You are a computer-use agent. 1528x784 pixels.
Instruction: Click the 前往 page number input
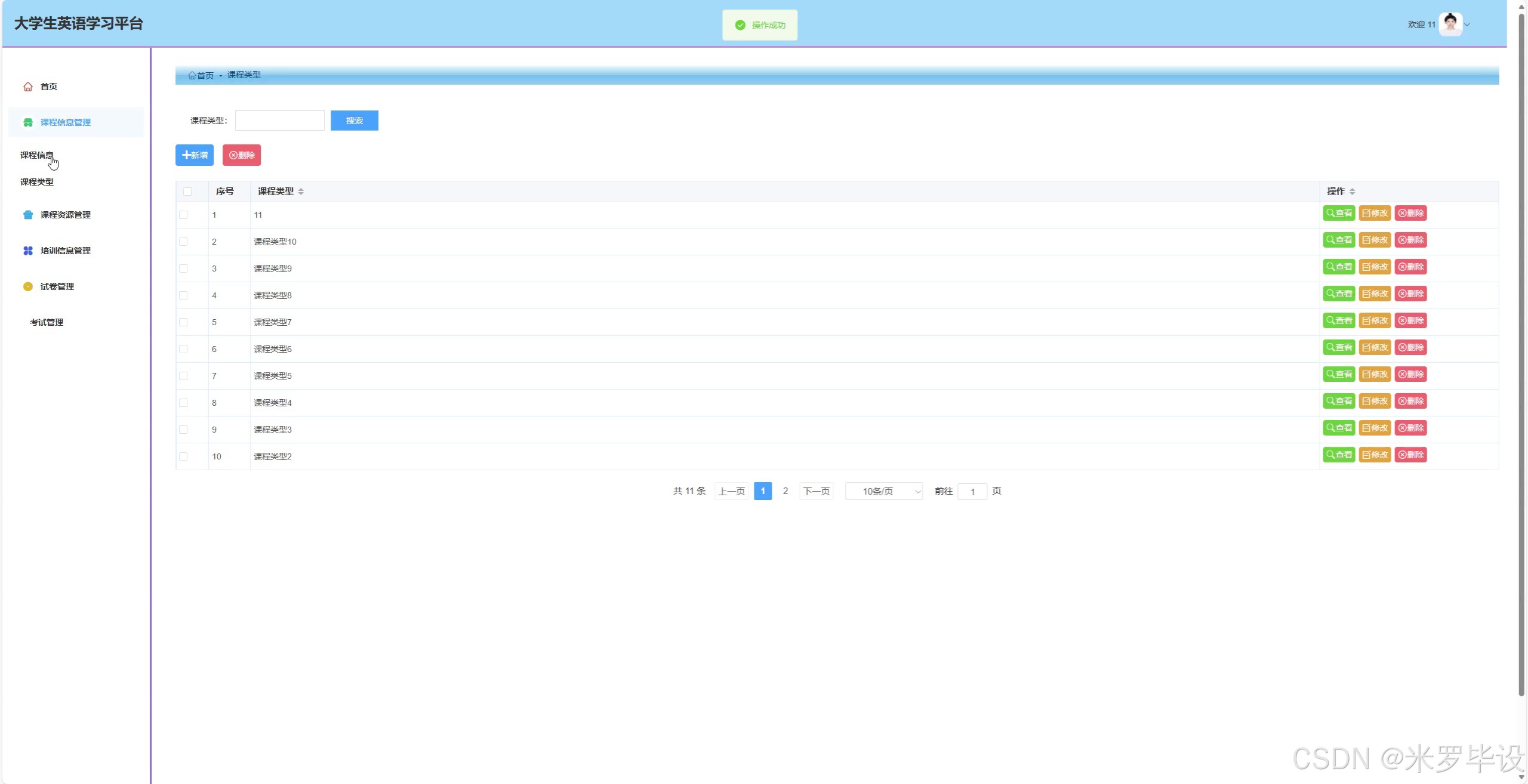(x=972, y=492)
